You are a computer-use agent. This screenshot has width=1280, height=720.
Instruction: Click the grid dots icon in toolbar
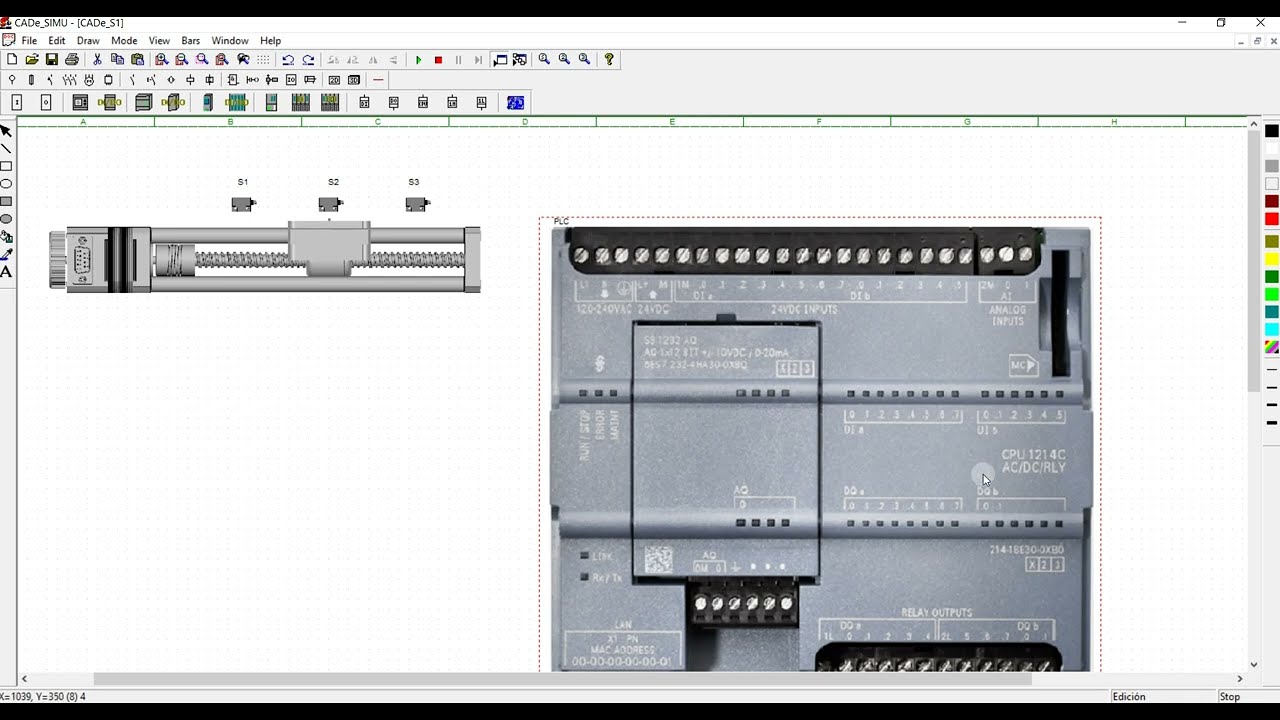(x=263, y=60)
